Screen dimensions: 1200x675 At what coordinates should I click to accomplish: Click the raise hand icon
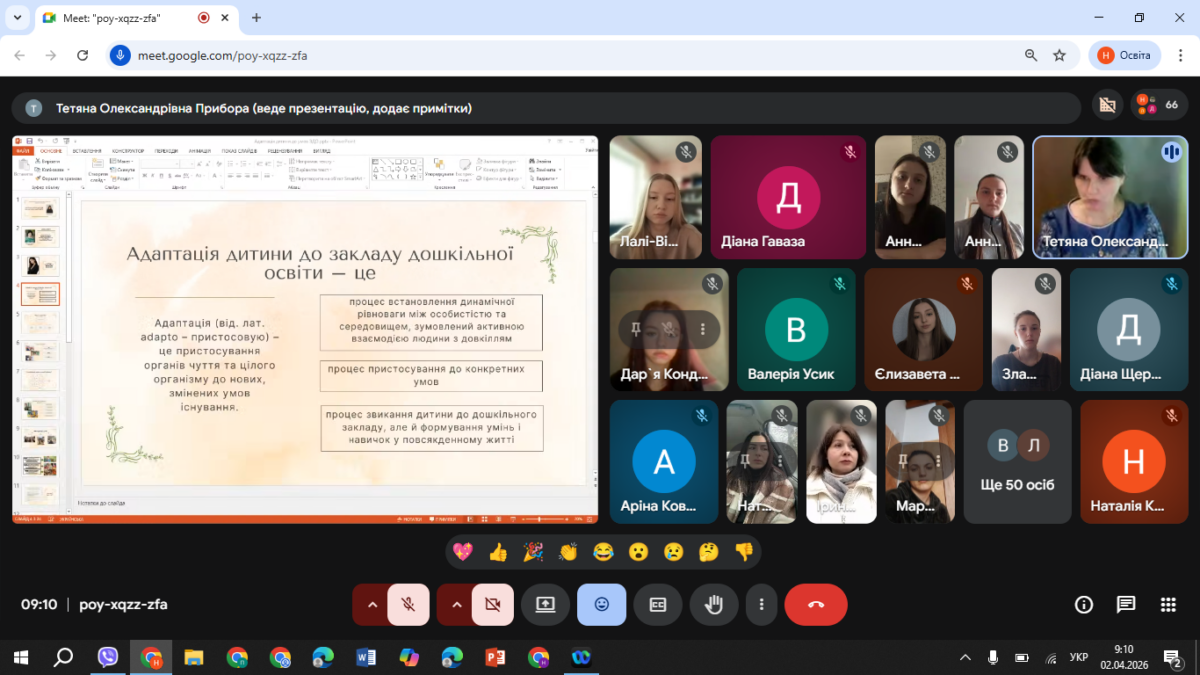714,604
